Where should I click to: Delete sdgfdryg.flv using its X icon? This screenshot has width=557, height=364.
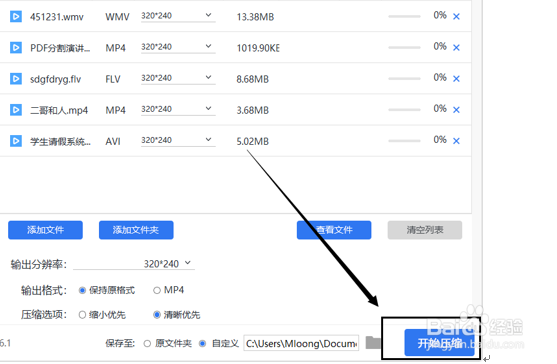click(x=456, y=78)
